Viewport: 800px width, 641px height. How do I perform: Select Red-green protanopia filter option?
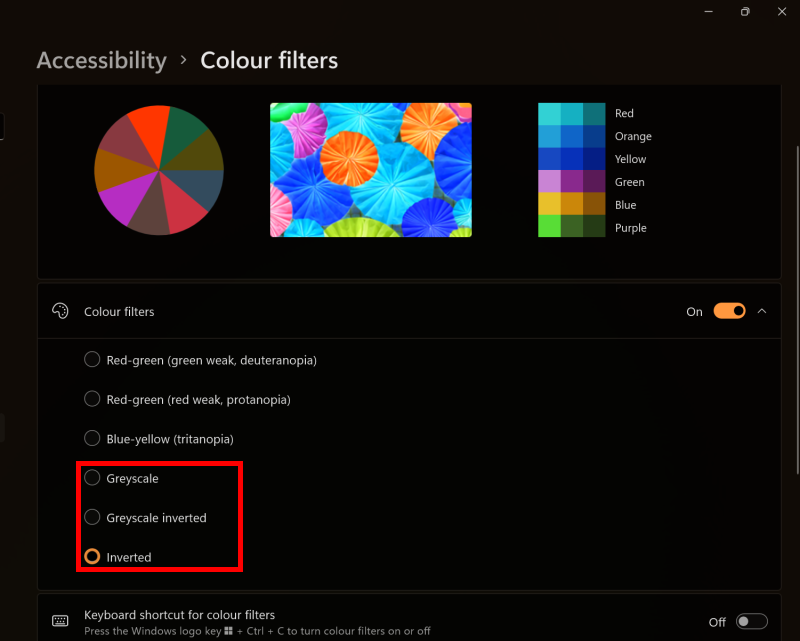point(92,399)
